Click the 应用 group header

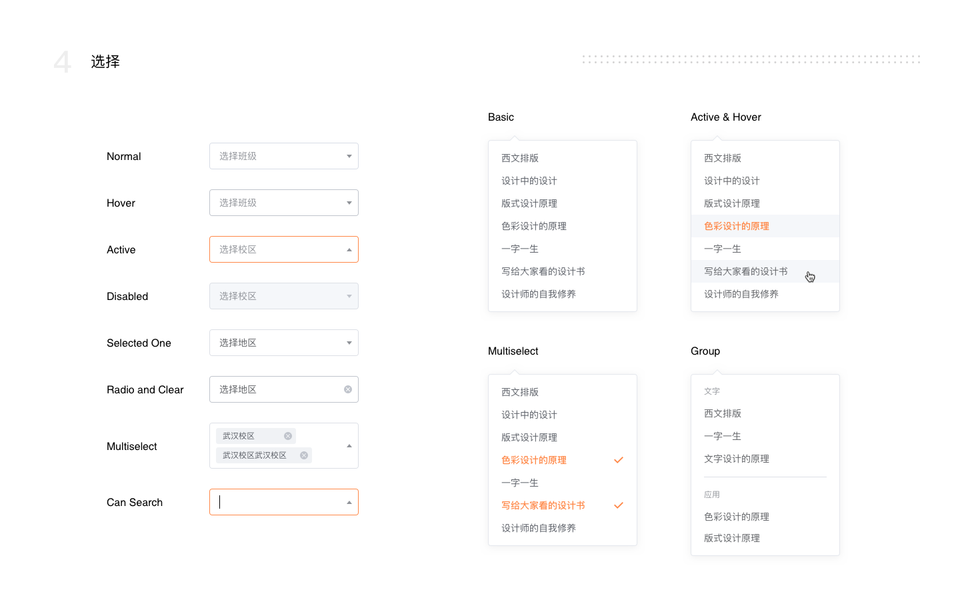pyautogui.click(x=711, y=495)
